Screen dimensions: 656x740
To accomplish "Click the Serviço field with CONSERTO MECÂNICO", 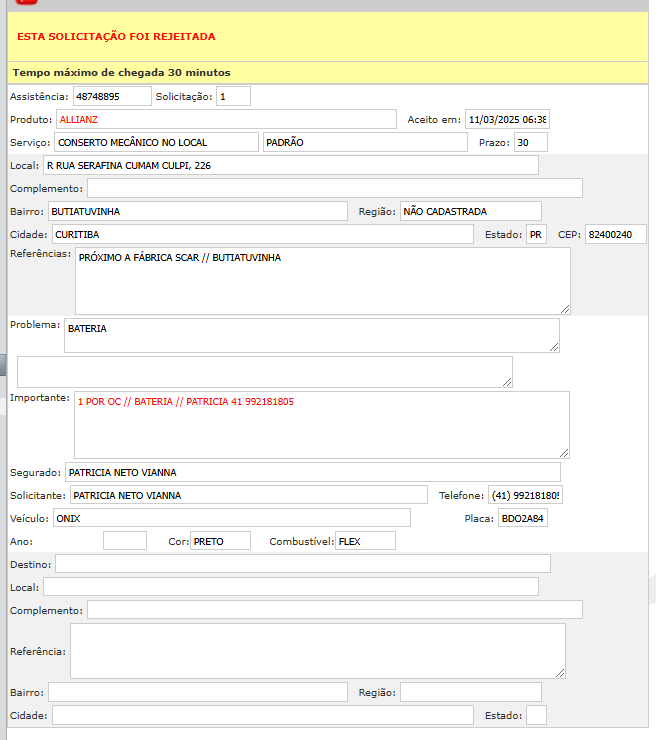I will [x=156, y=142].
